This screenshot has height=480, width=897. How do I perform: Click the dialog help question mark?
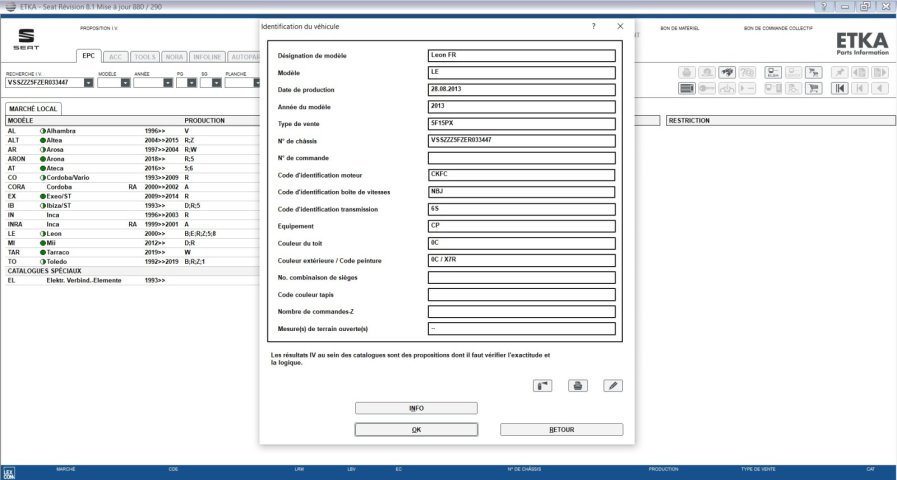coord(594,26)
